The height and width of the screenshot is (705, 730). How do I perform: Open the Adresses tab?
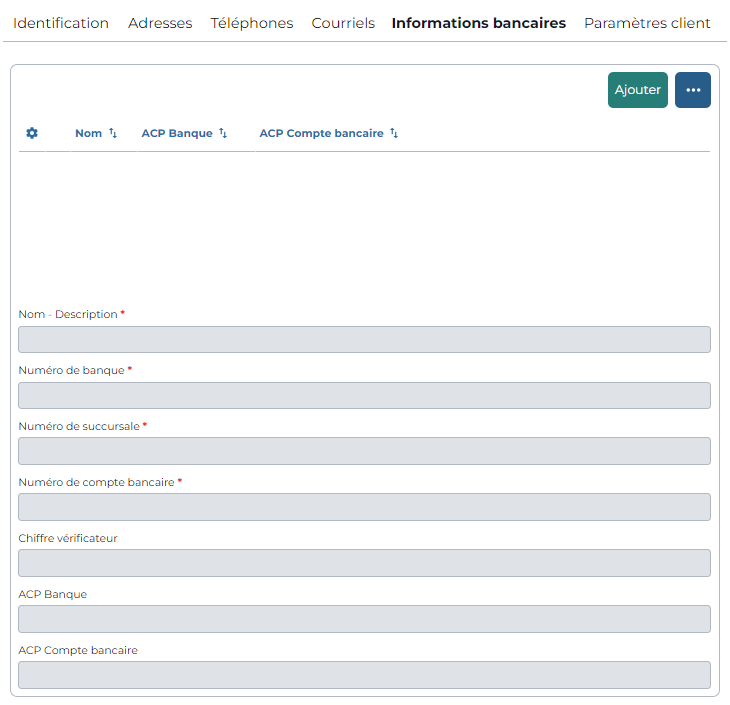pyautogui.click(x=160, y=23)
